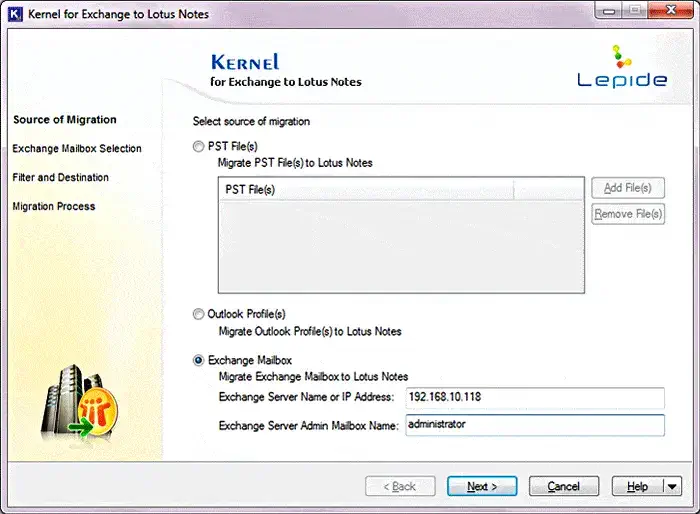Click the Back button
The height and width of the screenshot is (514, 700).
tap(400, 486)
